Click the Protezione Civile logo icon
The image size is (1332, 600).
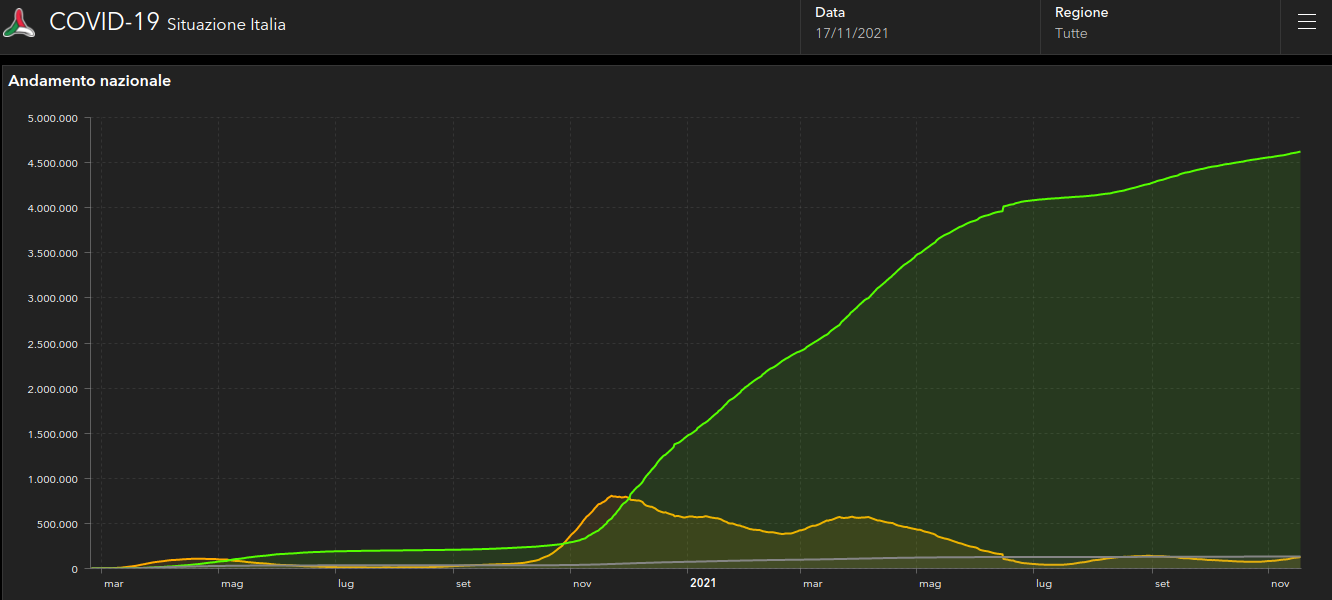click(x=19, y=23)
